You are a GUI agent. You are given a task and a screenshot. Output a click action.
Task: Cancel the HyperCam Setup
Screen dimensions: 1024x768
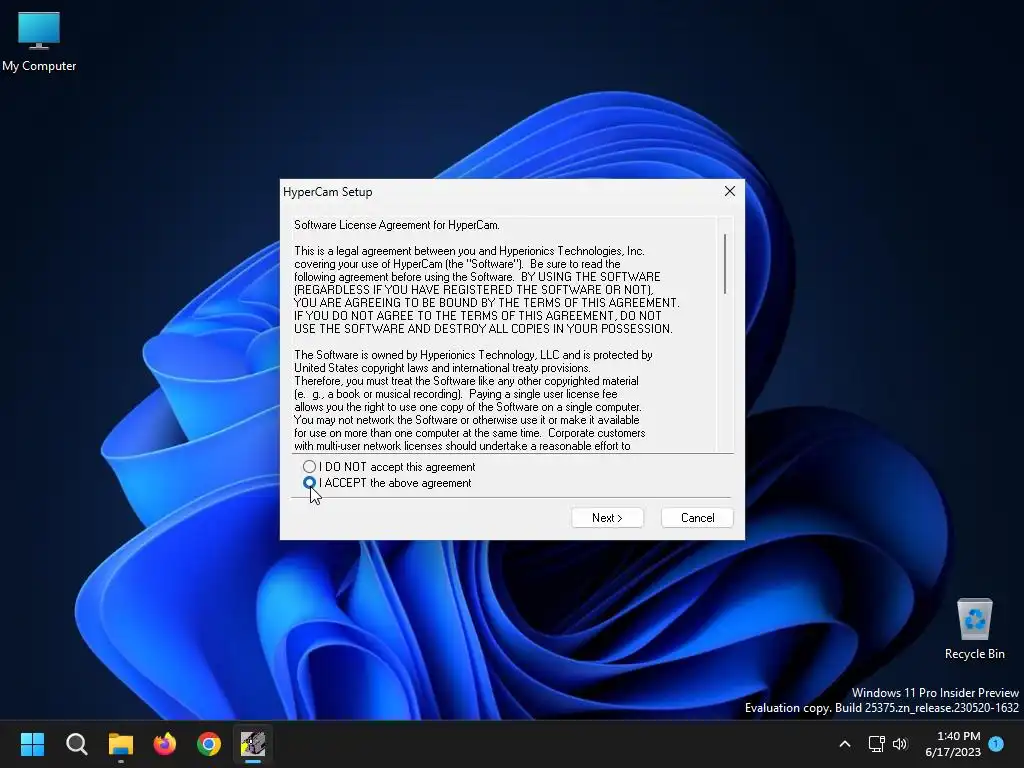(697, 518)
